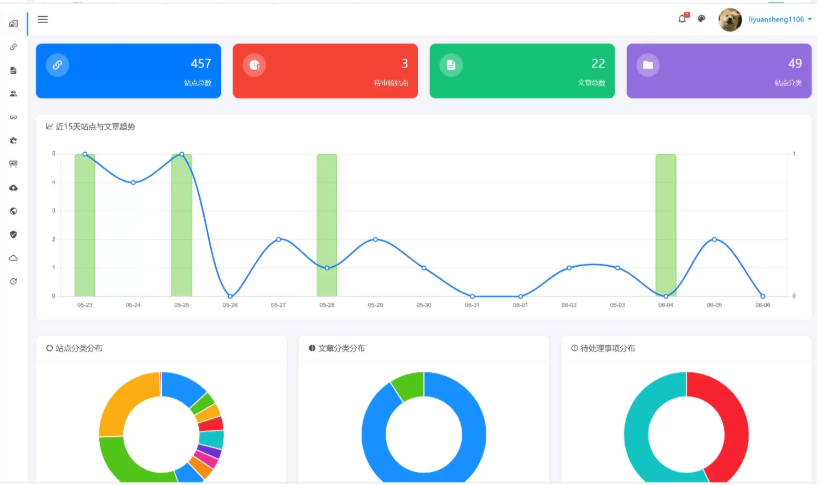Click the folder icon on the purple card

tap(648, 65)
